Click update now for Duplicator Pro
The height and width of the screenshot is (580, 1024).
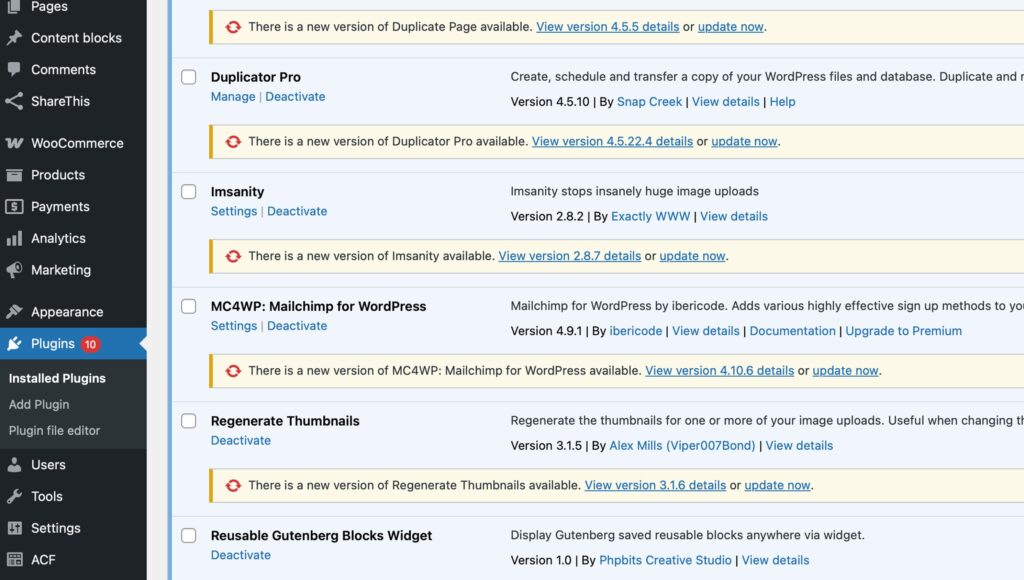744,141
